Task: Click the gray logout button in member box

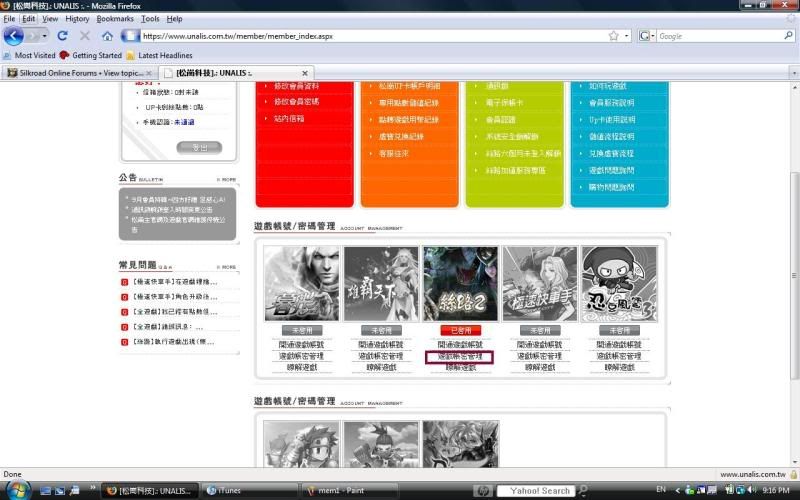Action: point(199,147)
